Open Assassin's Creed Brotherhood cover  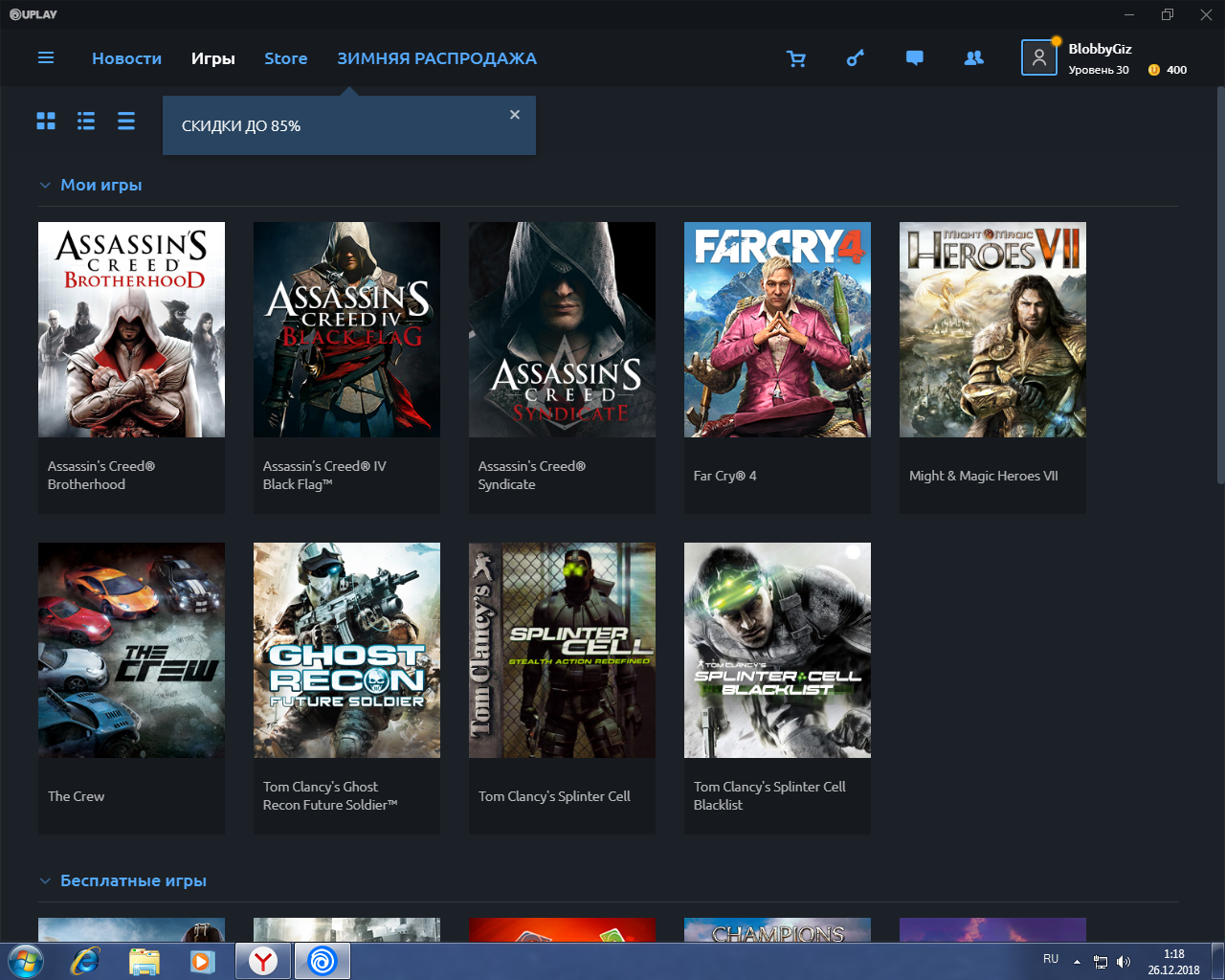coord(131,329)
